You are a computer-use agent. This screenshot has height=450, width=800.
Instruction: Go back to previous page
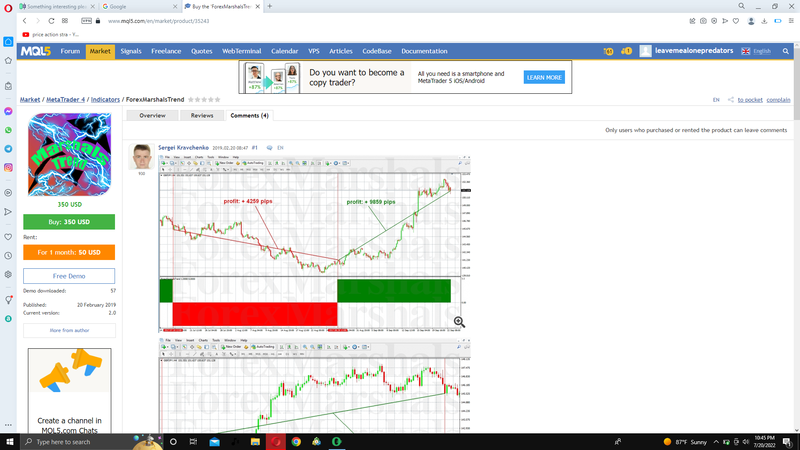24,21
